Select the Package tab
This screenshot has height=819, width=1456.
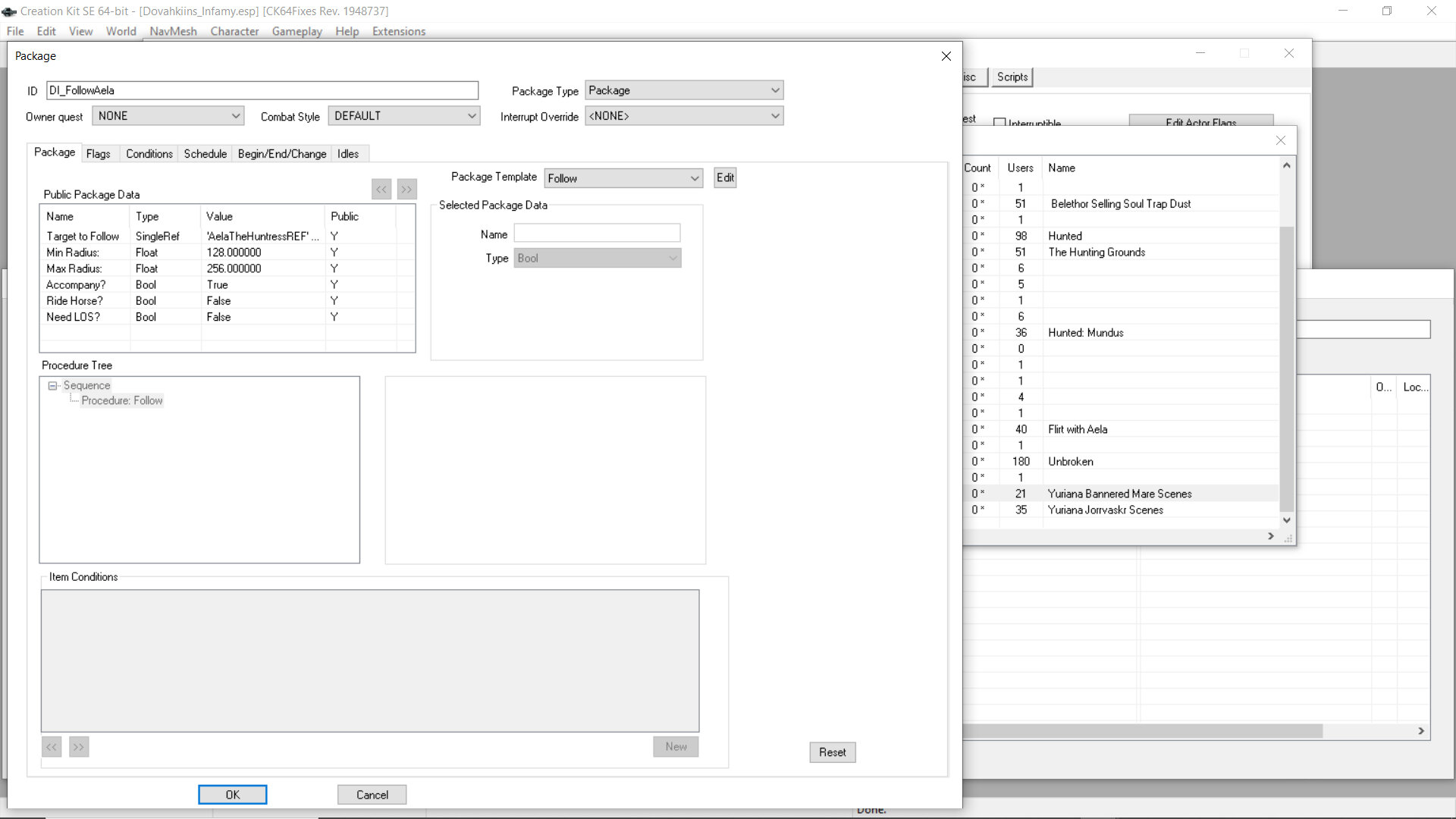click(x=55, y=152)
